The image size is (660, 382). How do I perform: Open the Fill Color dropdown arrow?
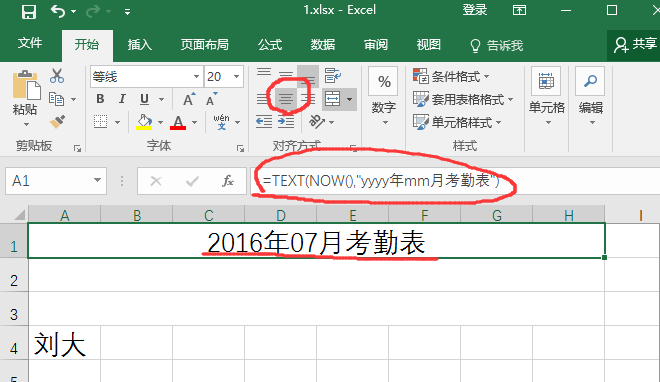(x=160, y=122)
